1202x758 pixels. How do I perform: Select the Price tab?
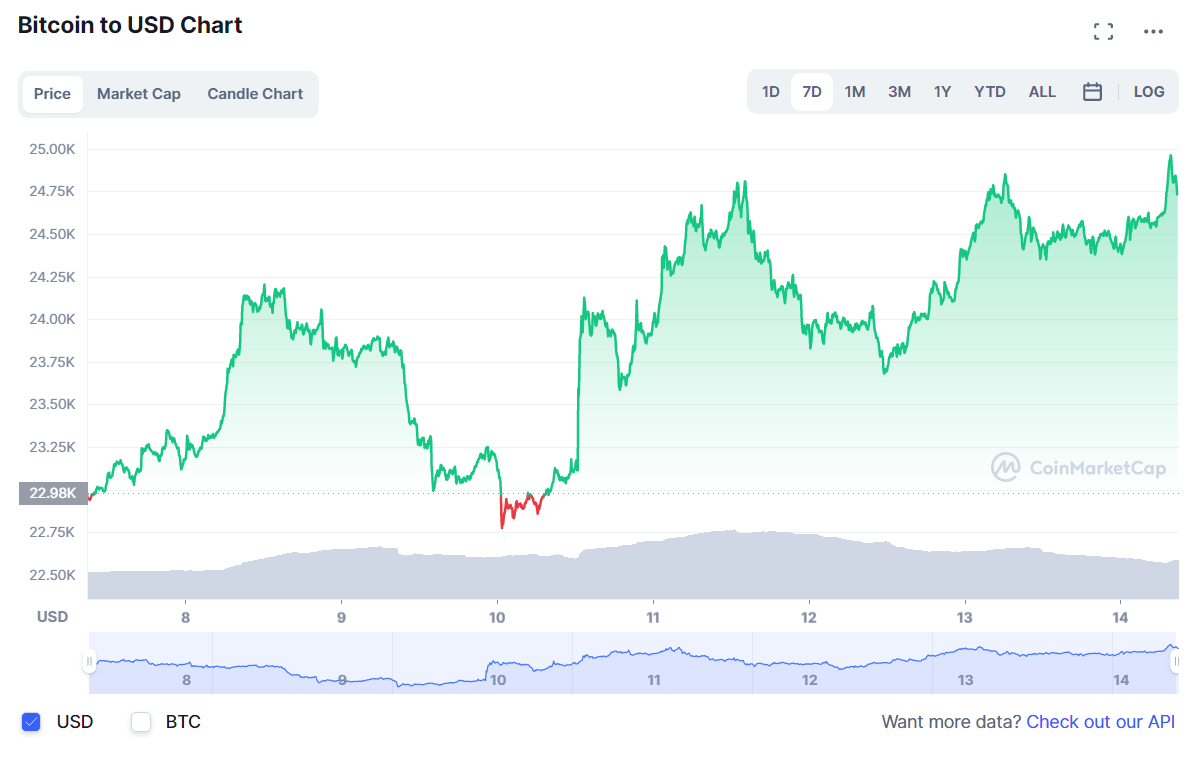coord(52,93)
